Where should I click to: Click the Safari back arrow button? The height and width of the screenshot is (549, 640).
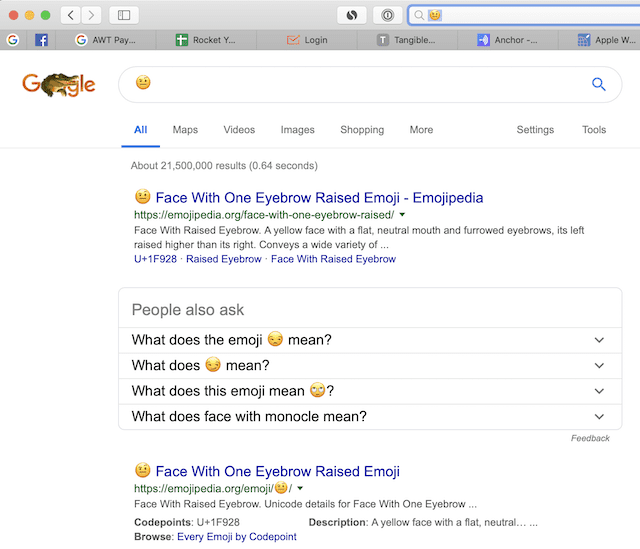pos(71,15)
